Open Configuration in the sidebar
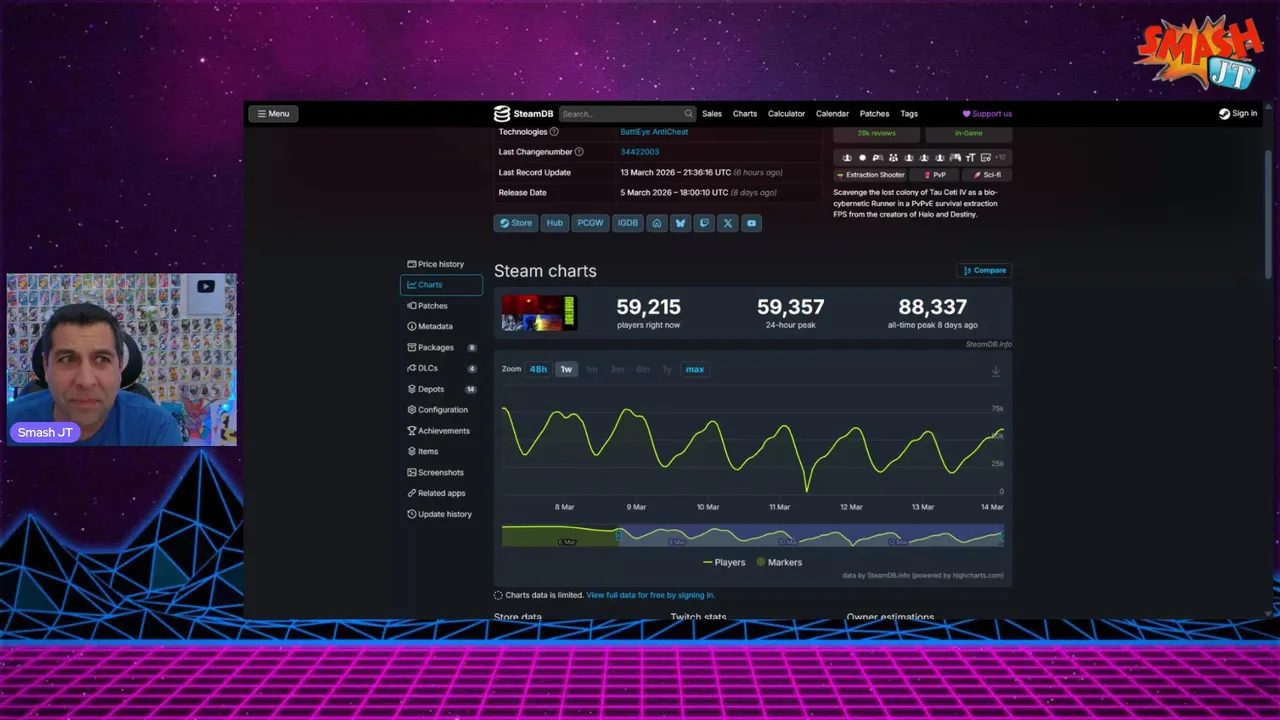This screenshot has height=720, width=1280. click(440, 410)
